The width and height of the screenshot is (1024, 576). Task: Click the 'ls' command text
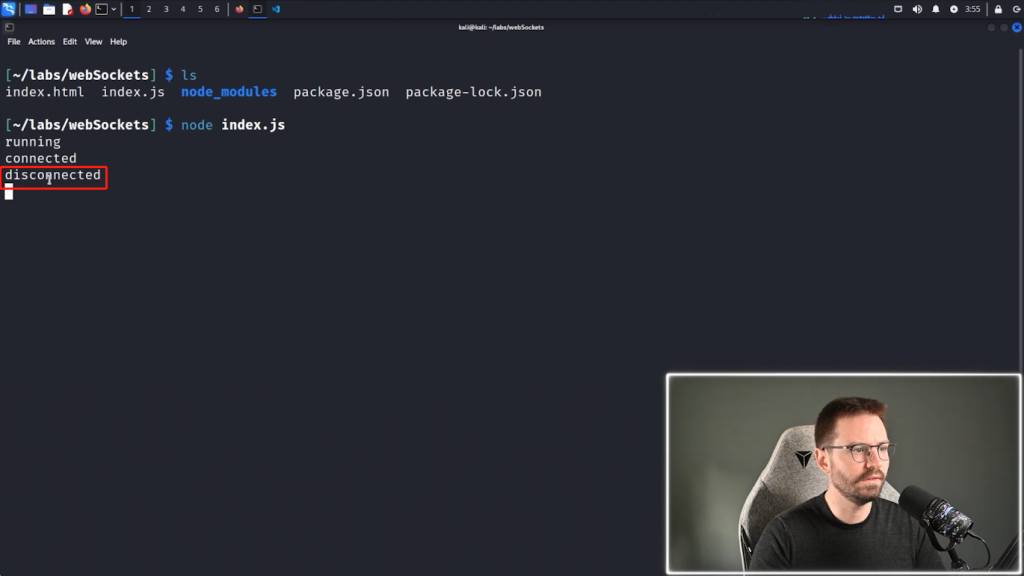pyautogui.click(x=189, y=75)
